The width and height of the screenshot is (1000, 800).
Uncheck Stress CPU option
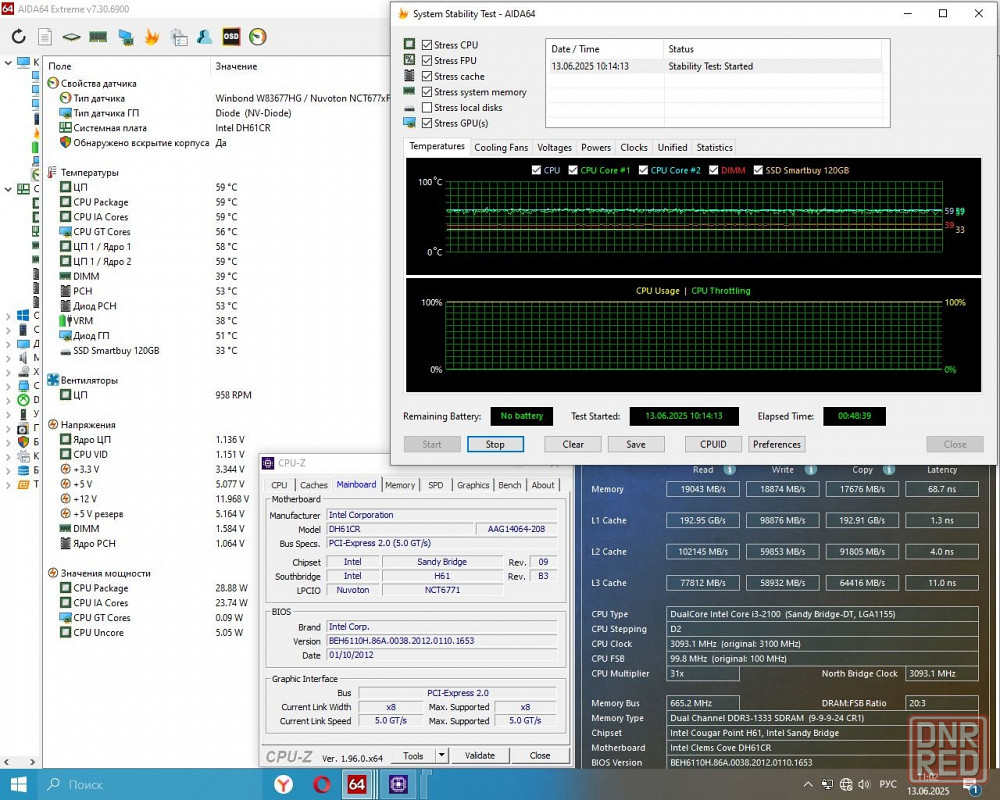tap(427, 45)
